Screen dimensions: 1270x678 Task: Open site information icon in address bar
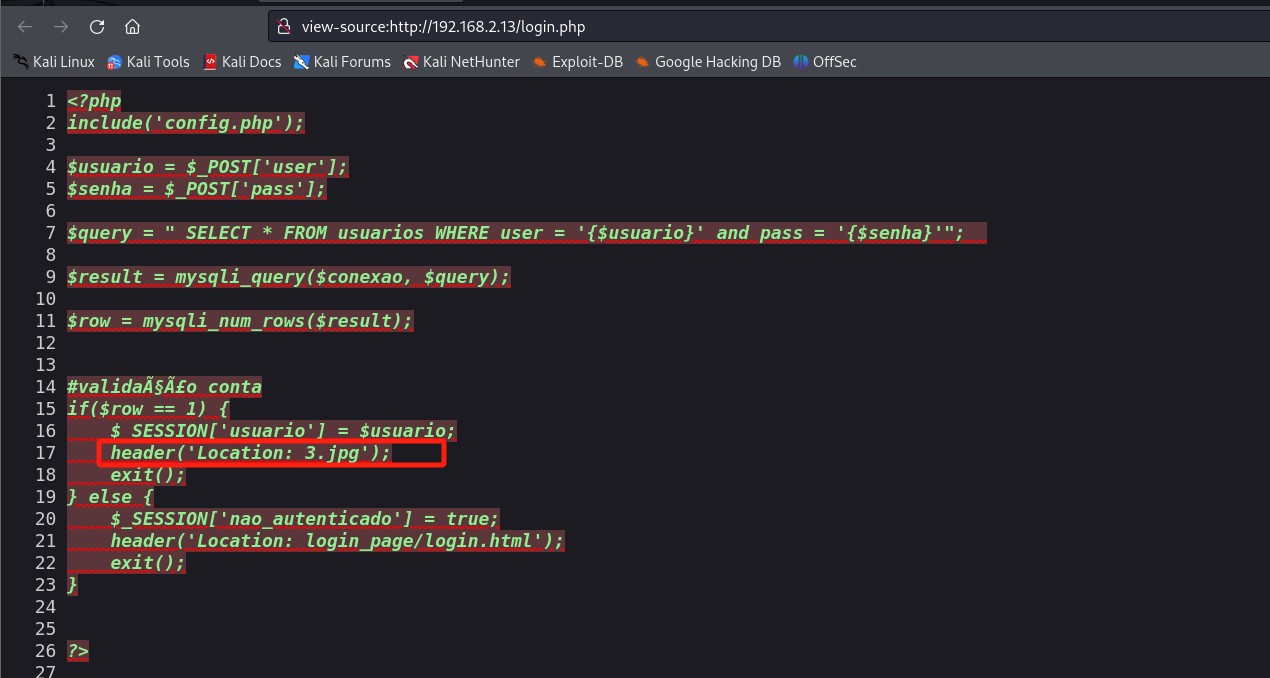(x=284, y=27)
